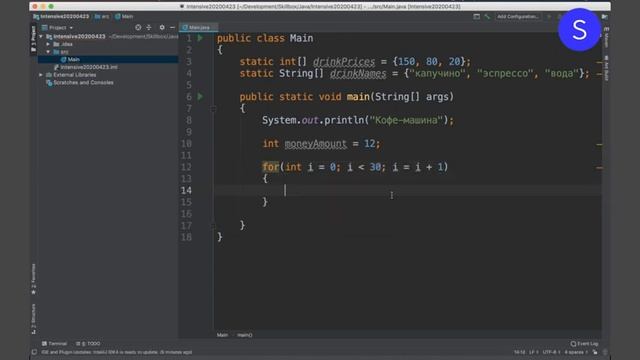
Task: Click UTF-8 encoding in status bar
Action: click(551, 352)
